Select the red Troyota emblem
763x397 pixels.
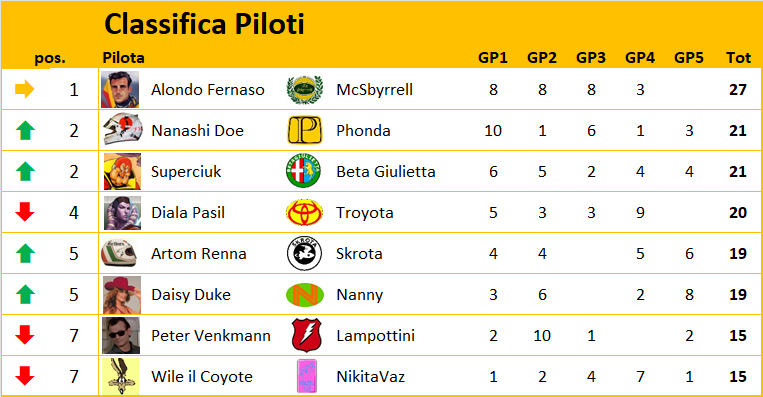[305, 213]
